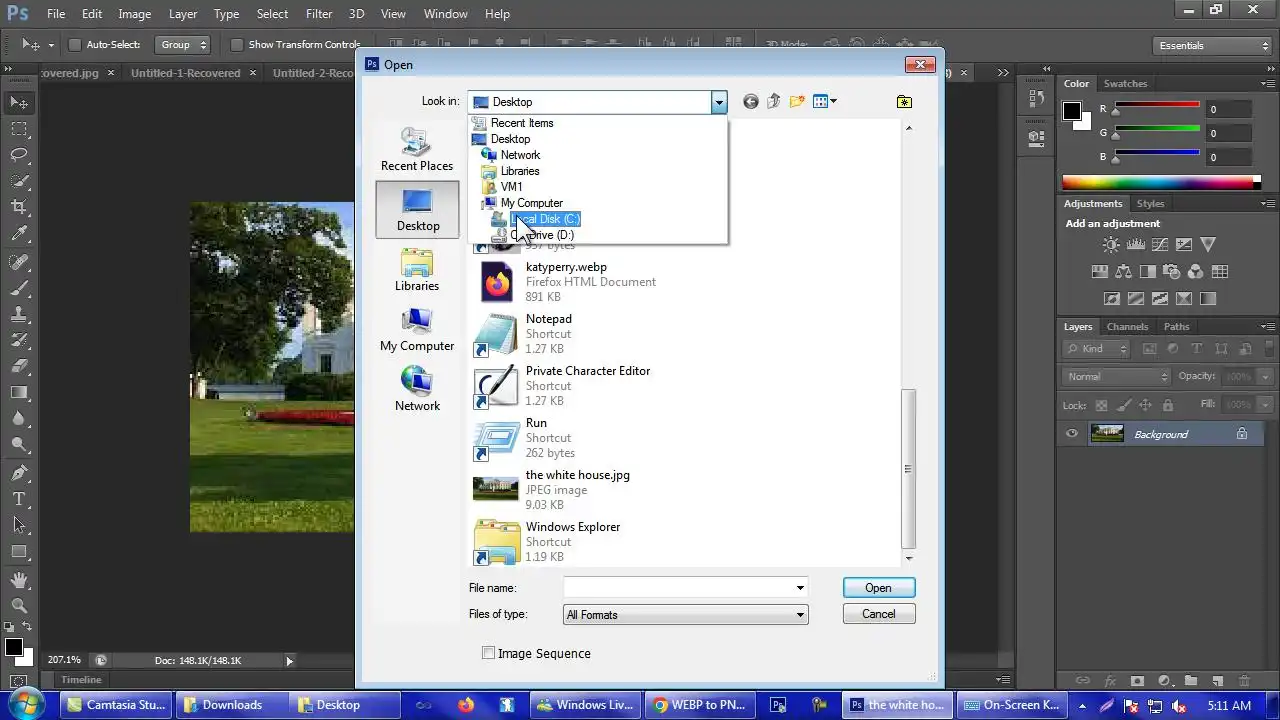Add a Color Balance adjustment
Screen dimensions: 1280x720
point(1123,272)
